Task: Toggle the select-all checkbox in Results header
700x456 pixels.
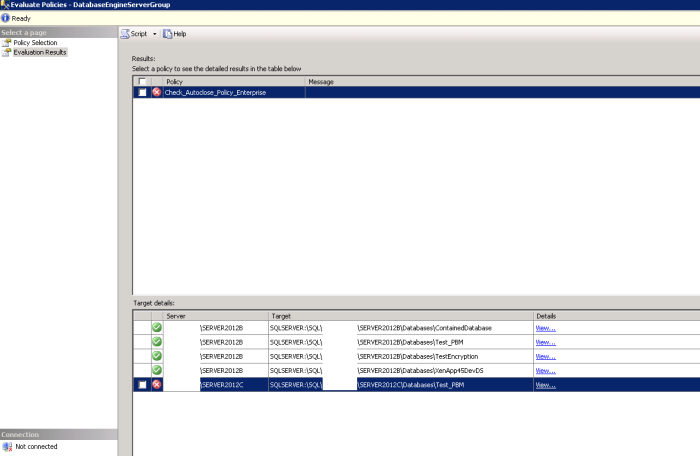Action: [x=142, y=81]
